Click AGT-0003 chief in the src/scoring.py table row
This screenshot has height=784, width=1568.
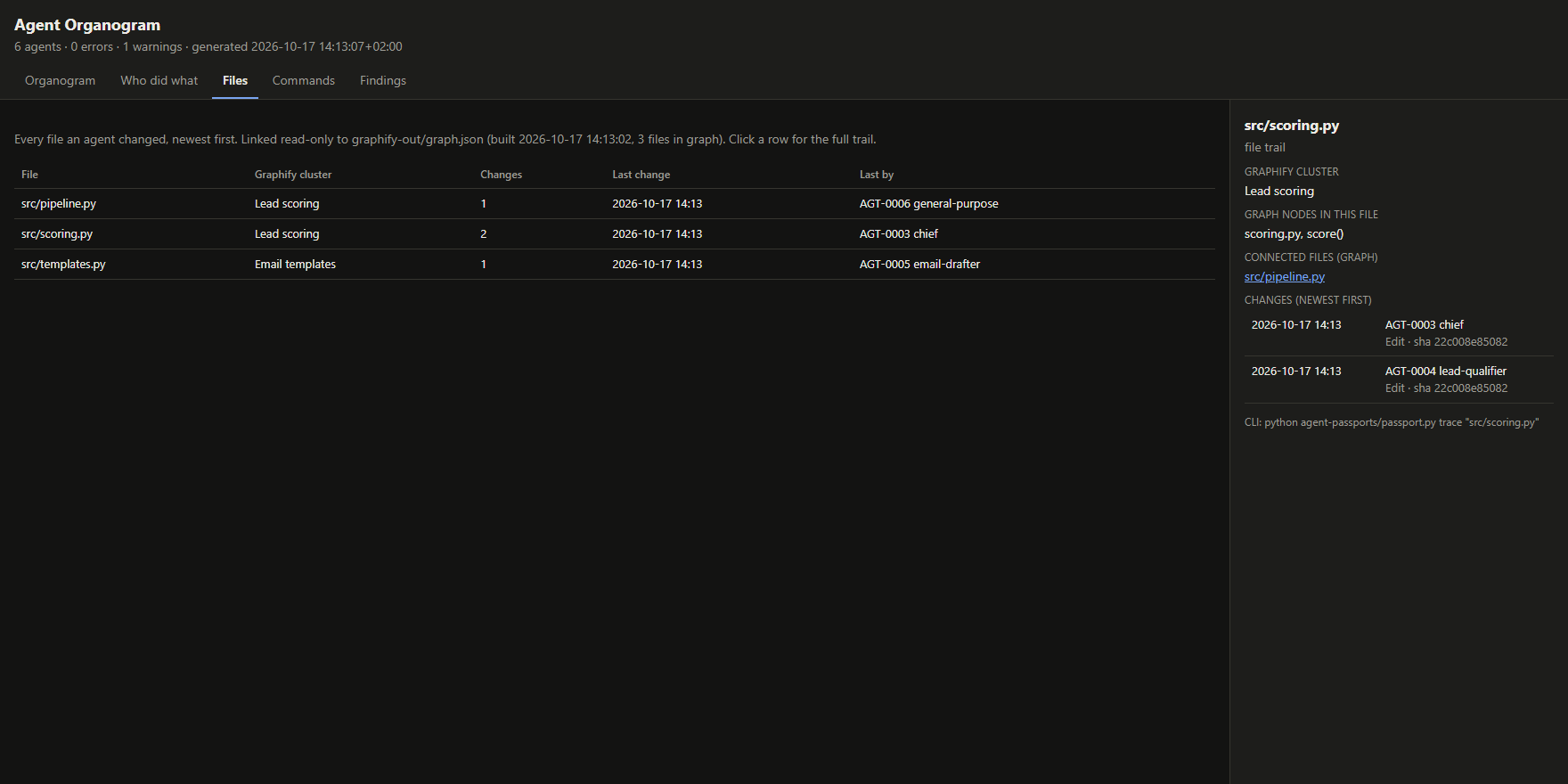(899, 234)
